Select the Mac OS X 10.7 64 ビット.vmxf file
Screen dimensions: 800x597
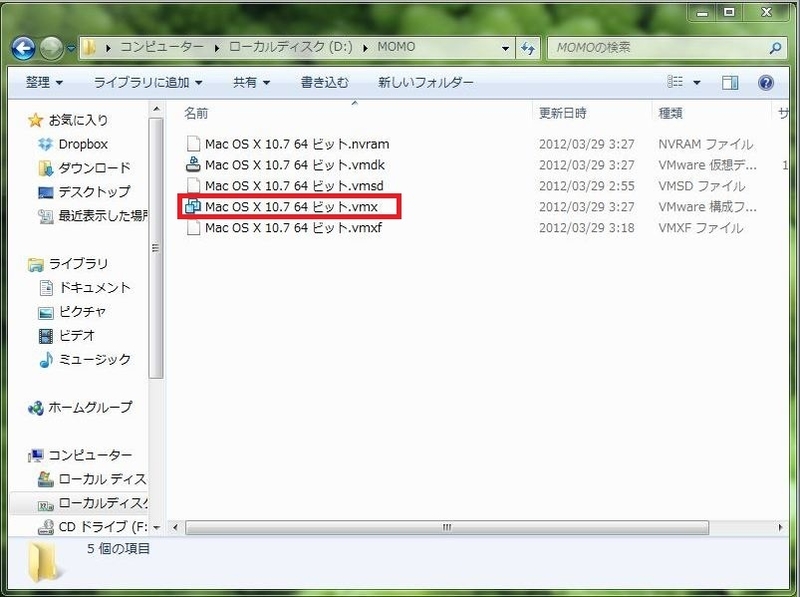tap(293, 228)
